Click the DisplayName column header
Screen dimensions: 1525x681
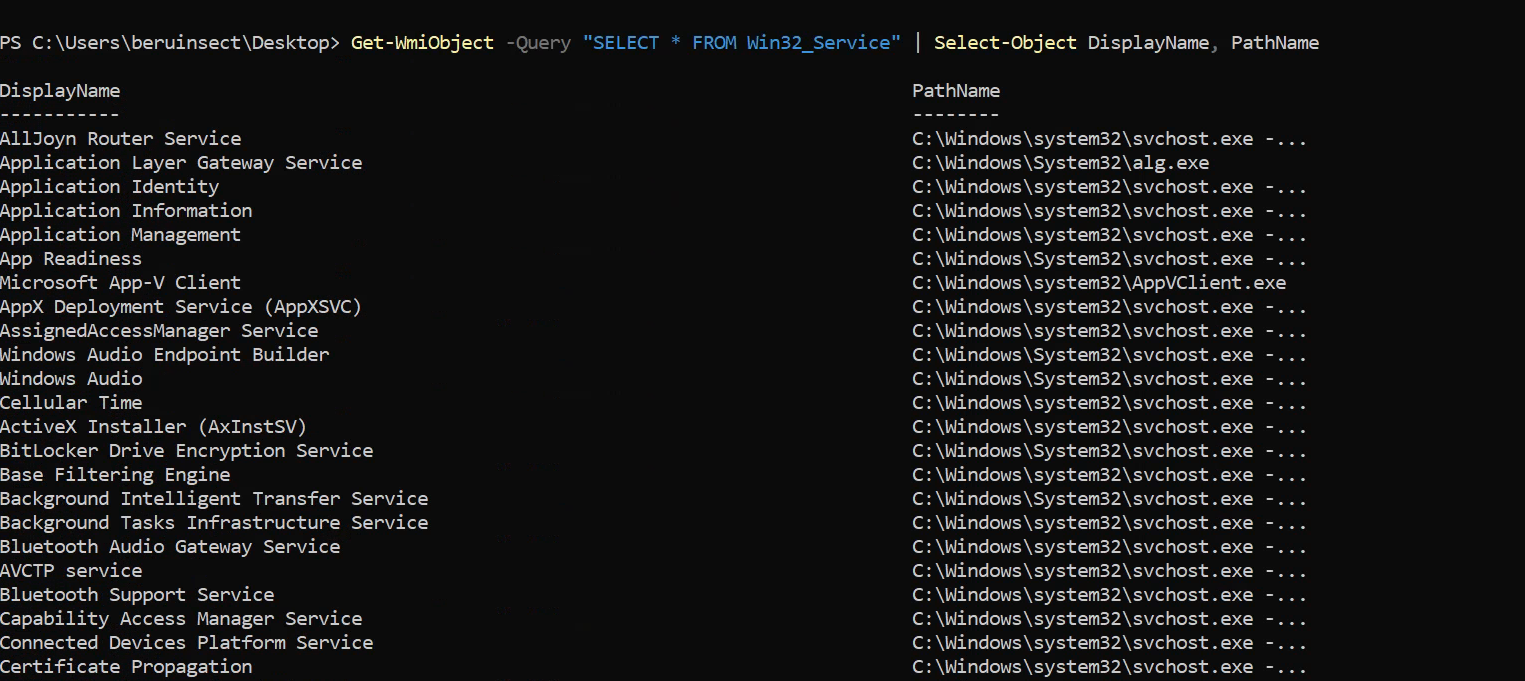point(60,91)
